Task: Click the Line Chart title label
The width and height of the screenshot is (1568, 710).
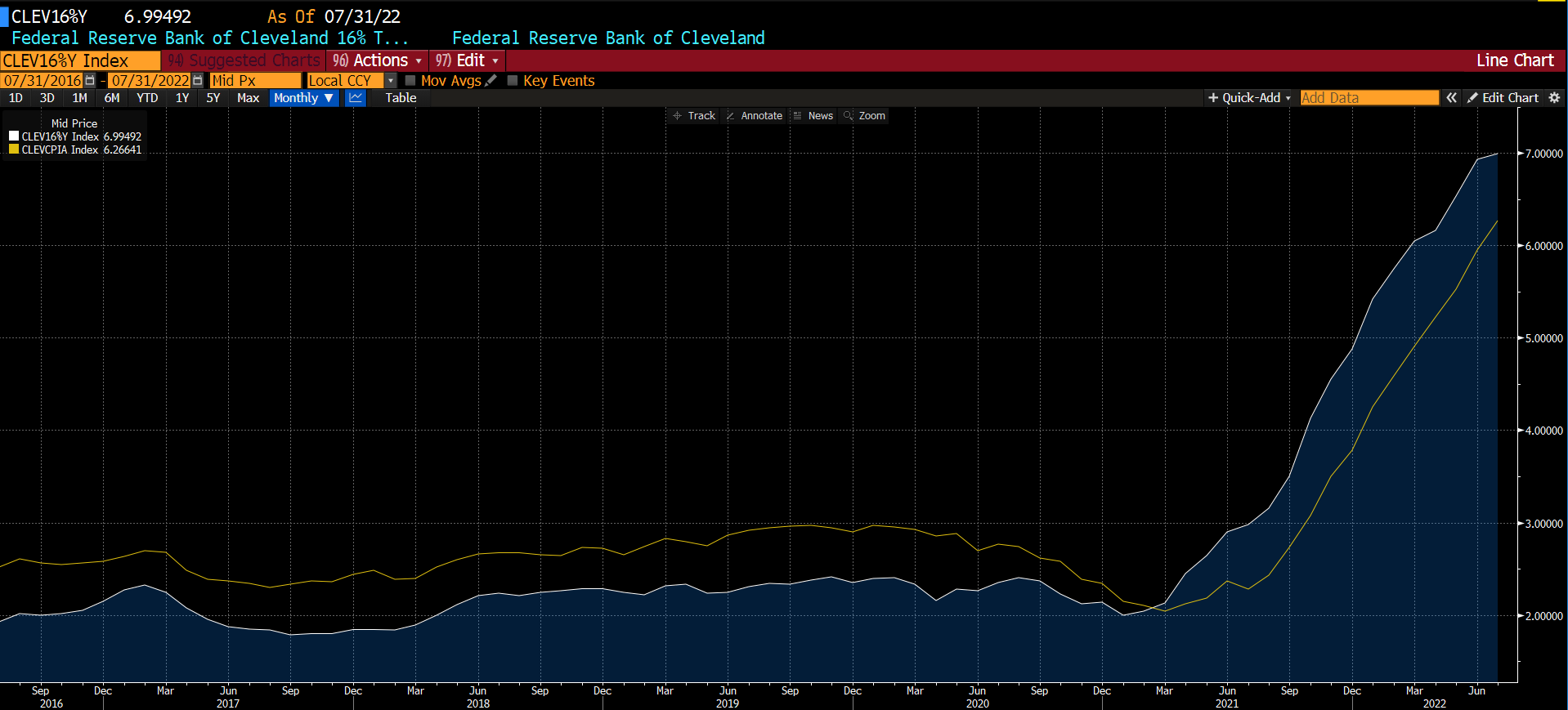Action: pos(1515,60)
